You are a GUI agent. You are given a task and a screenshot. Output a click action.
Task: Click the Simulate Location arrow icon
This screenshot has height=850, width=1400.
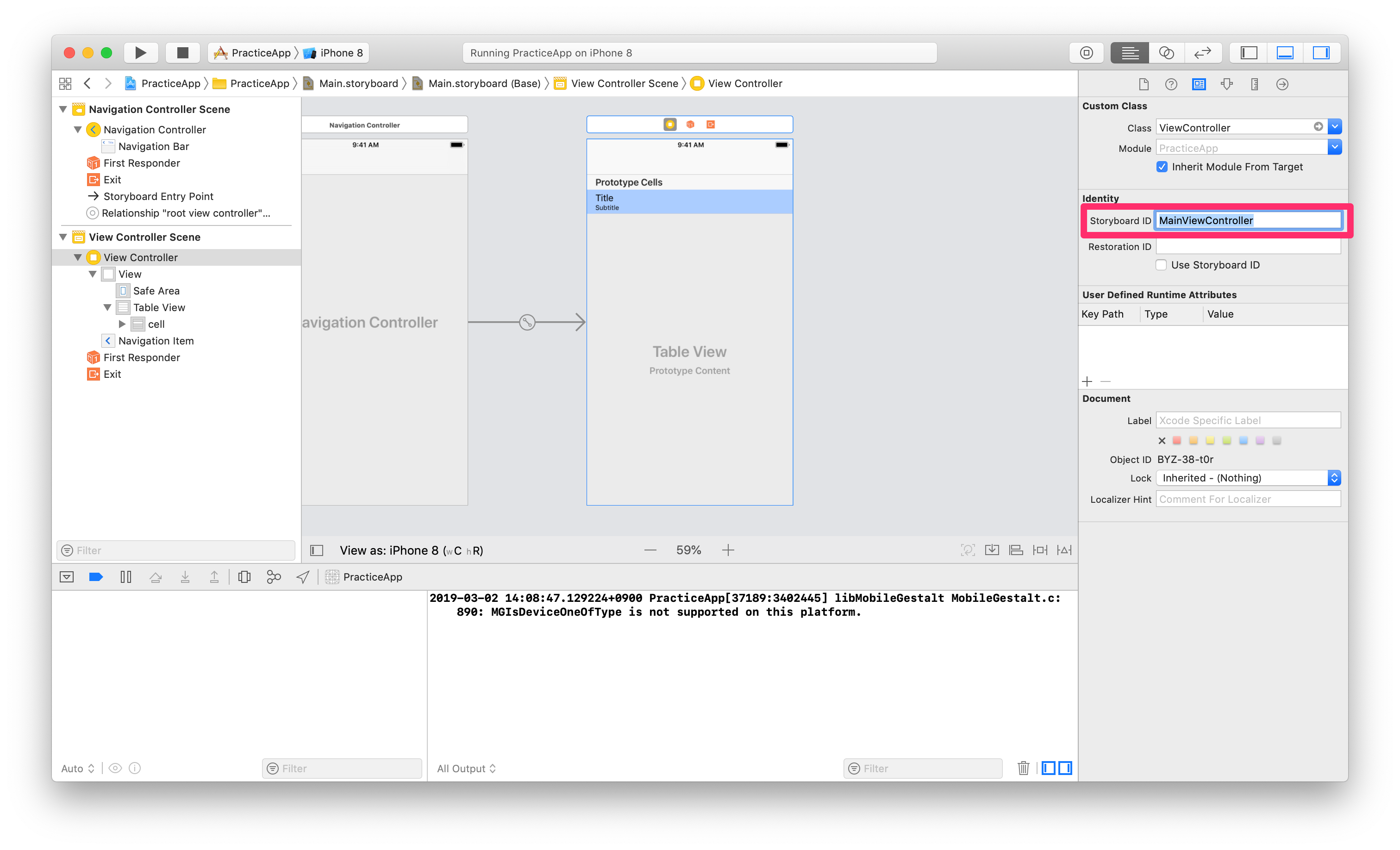(303, 577)
